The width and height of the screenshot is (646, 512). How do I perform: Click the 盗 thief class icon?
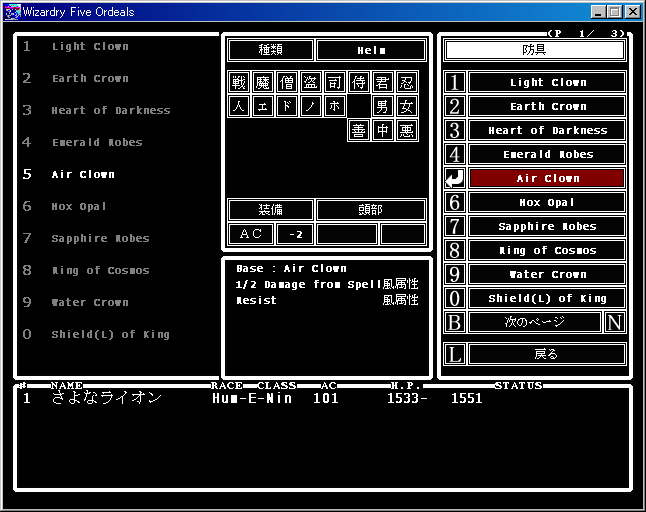[x=311, y=82]
